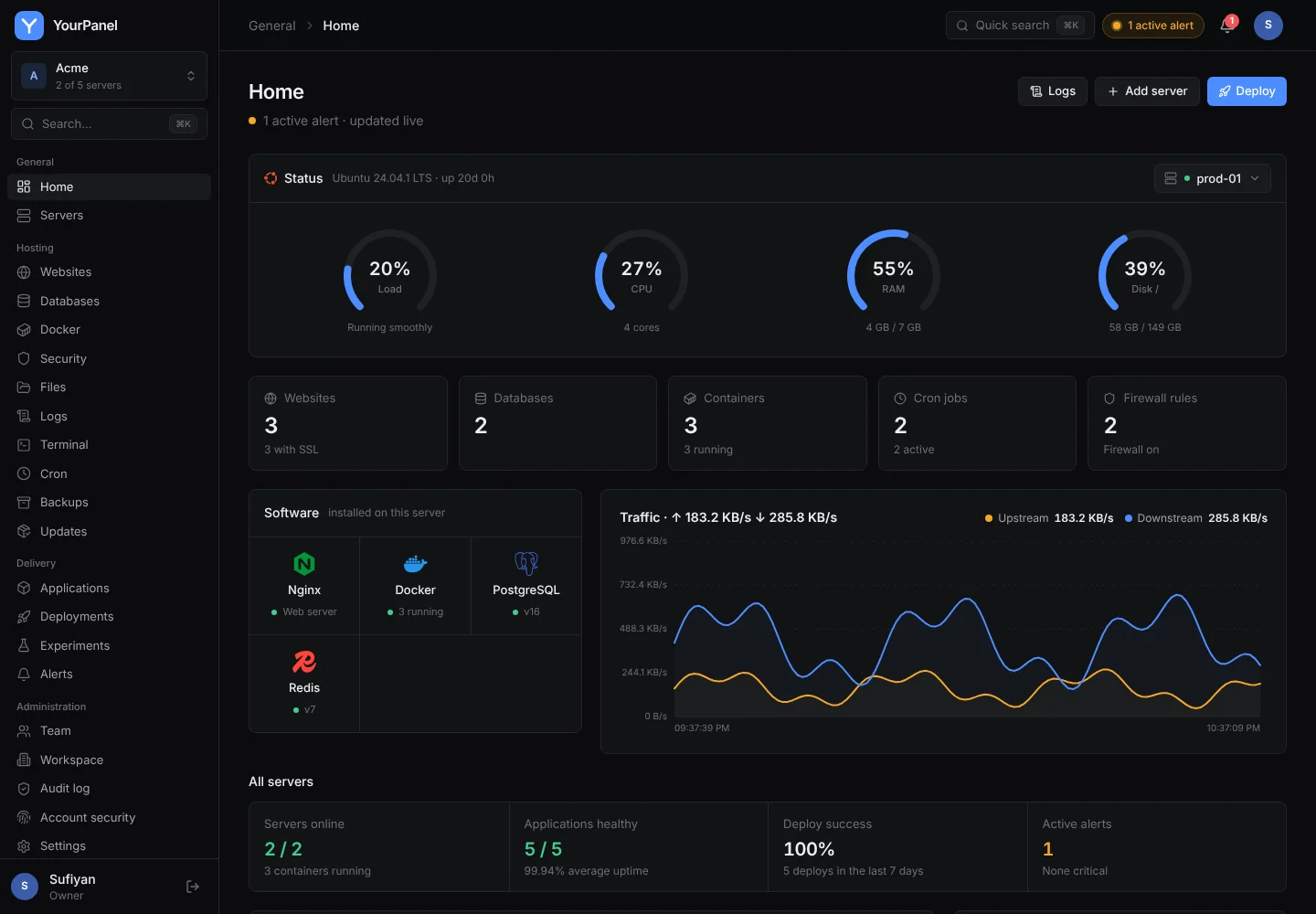Click the Experiments flask sidebar icon
The image size is (1316, 914).
click(24, 645)
